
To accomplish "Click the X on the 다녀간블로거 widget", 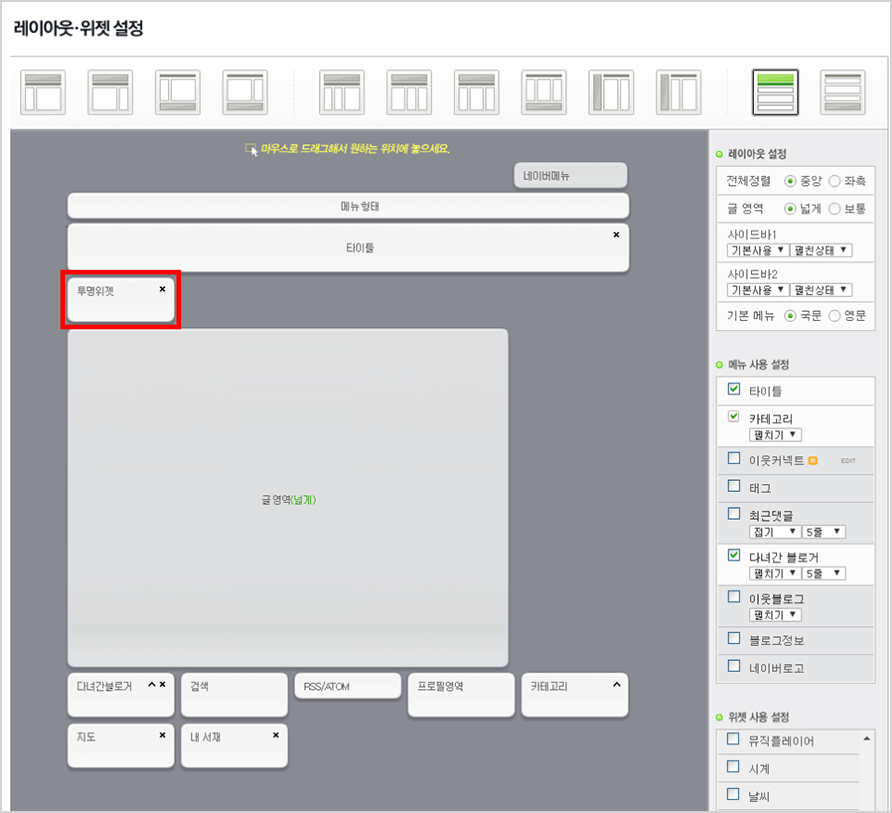I will (163, 685).
